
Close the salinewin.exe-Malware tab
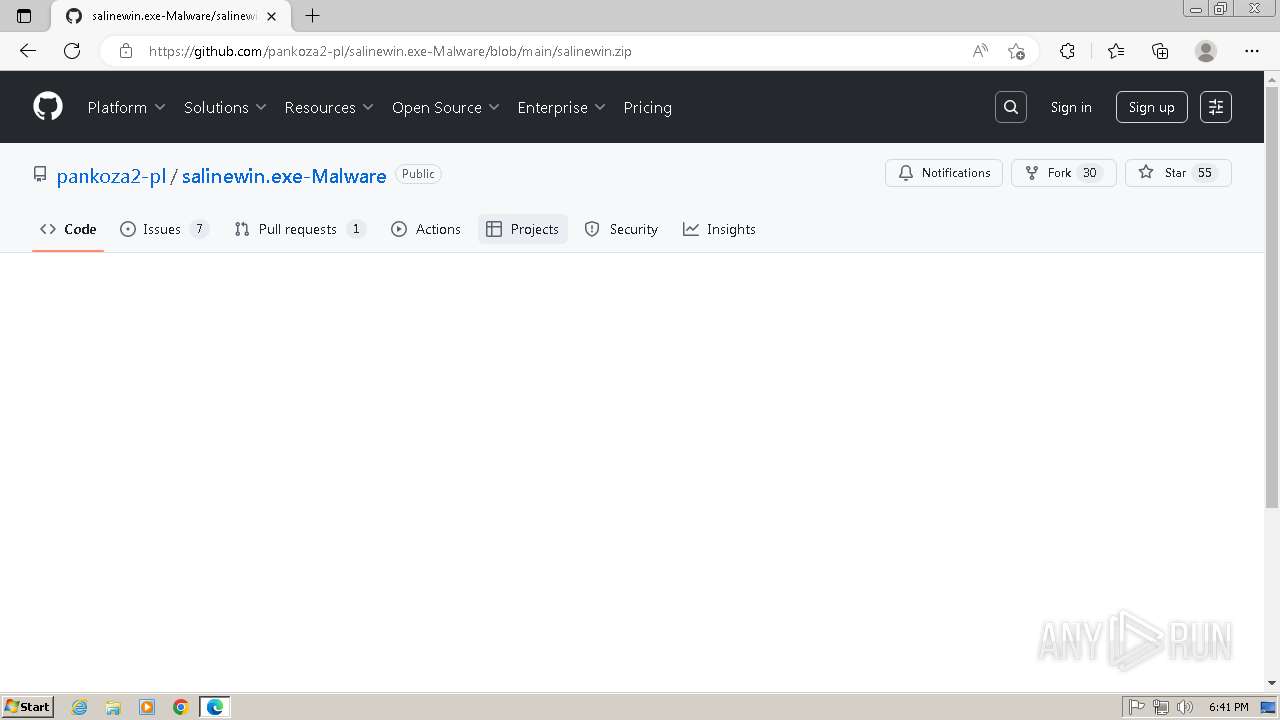[x=271, y=16]
